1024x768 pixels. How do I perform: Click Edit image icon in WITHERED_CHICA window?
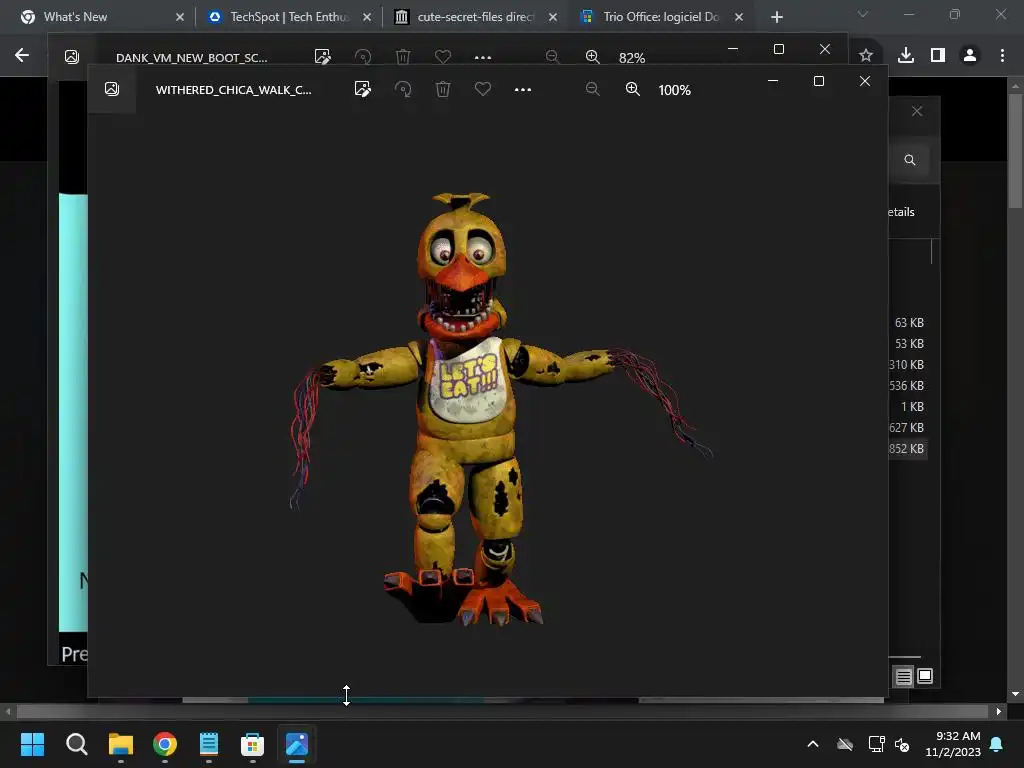coord(363,89)
